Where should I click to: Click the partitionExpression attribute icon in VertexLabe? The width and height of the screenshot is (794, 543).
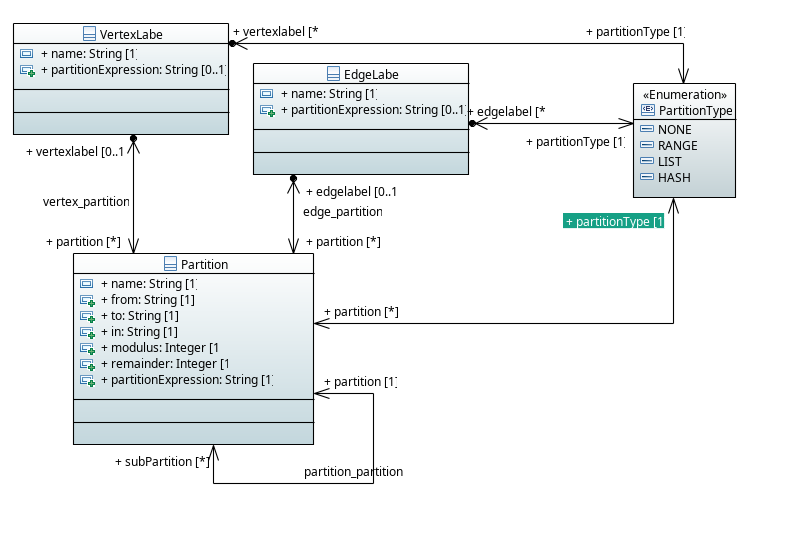coord(27,70)
